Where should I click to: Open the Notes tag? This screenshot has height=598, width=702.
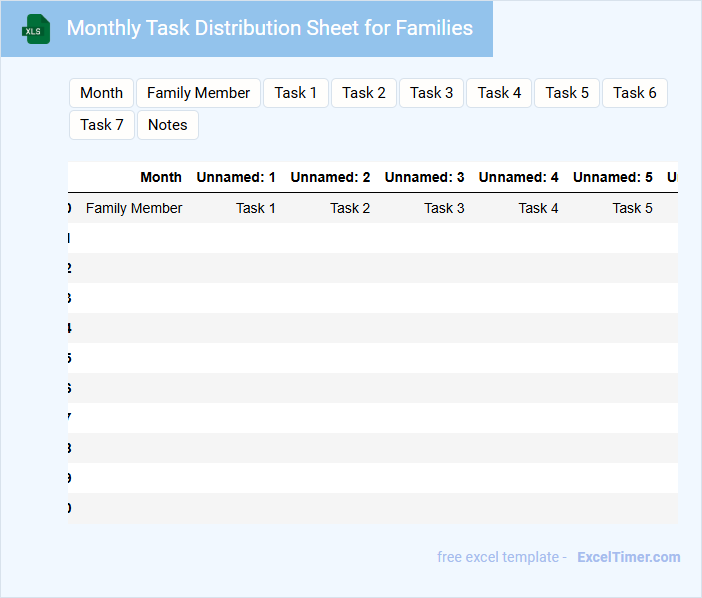click(x=168, y=125)
